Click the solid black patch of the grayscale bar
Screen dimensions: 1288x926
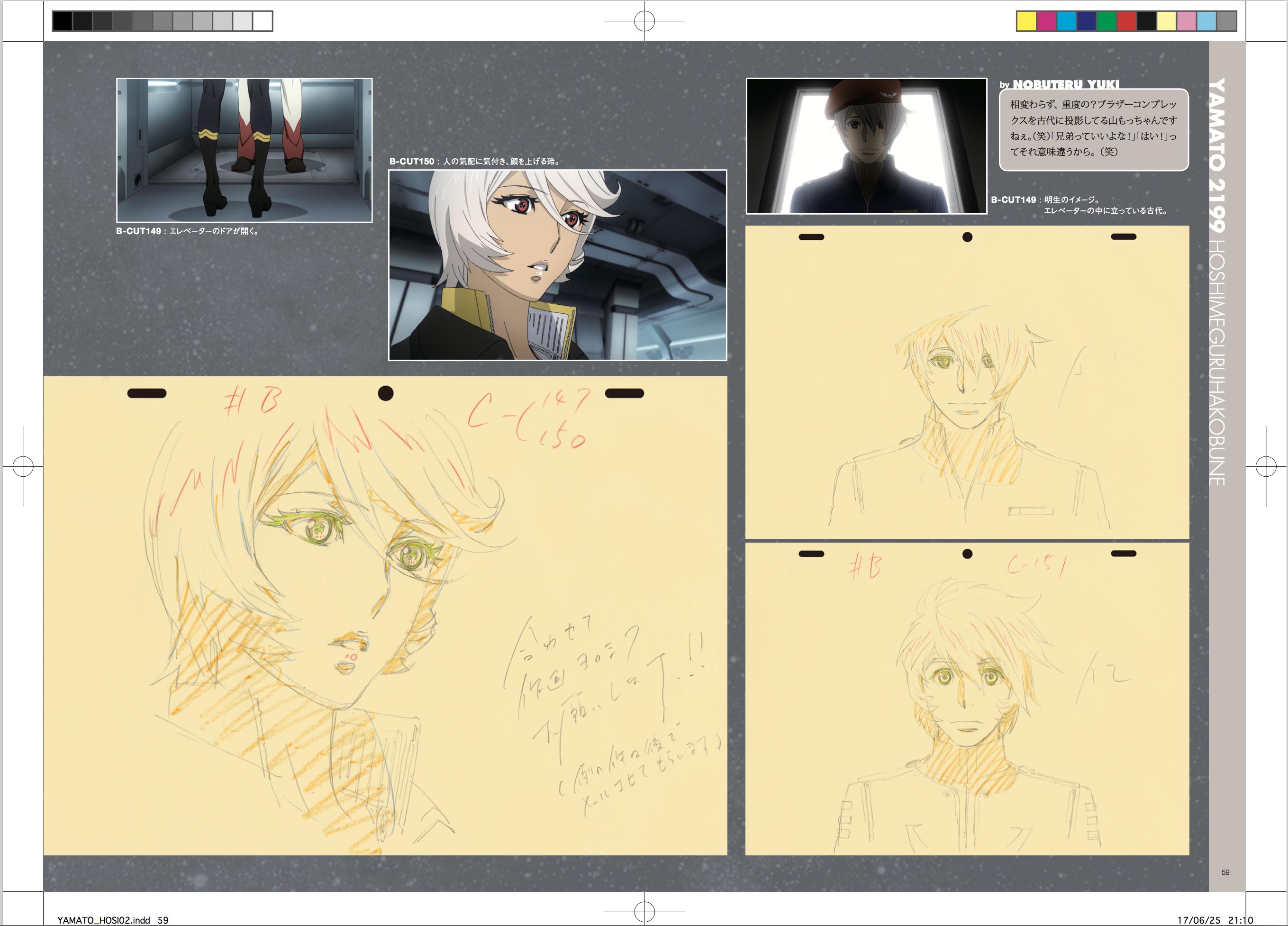pos(63,21)
